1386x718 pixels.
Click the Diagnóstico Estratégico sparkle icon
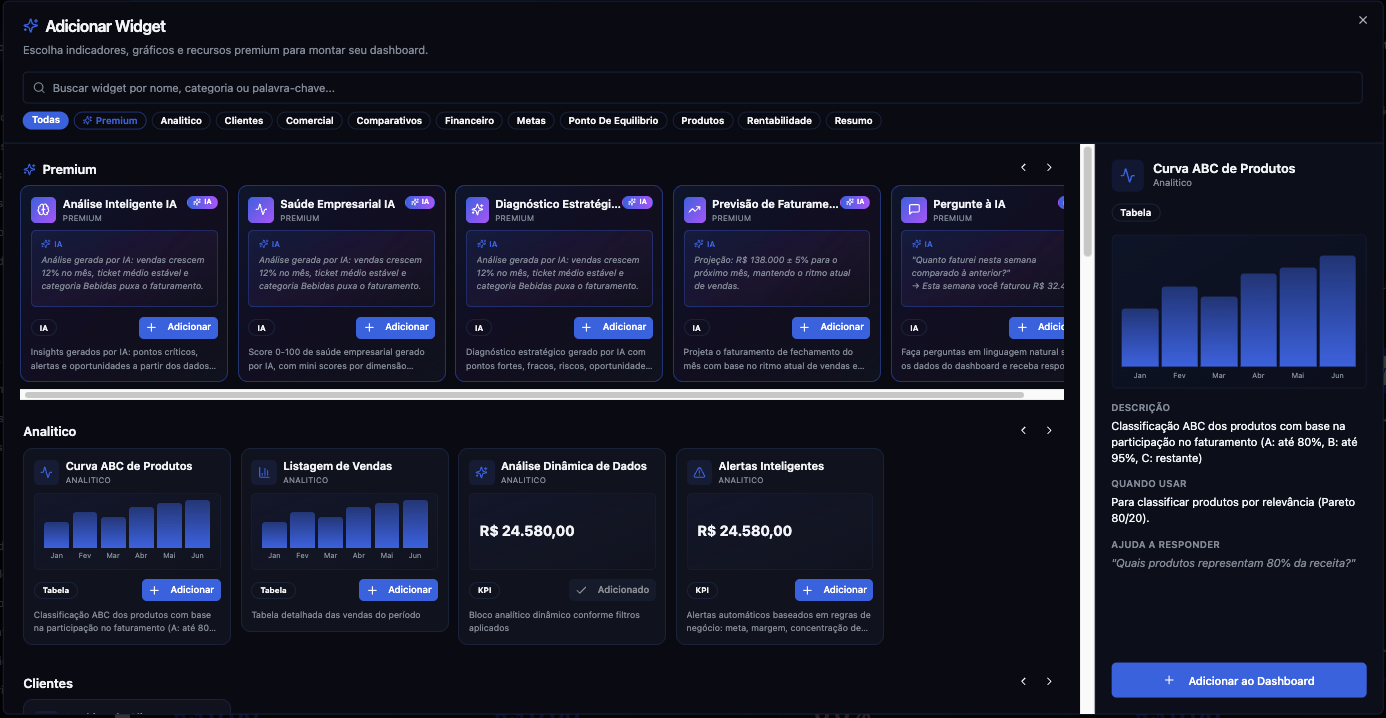point(479,210)
